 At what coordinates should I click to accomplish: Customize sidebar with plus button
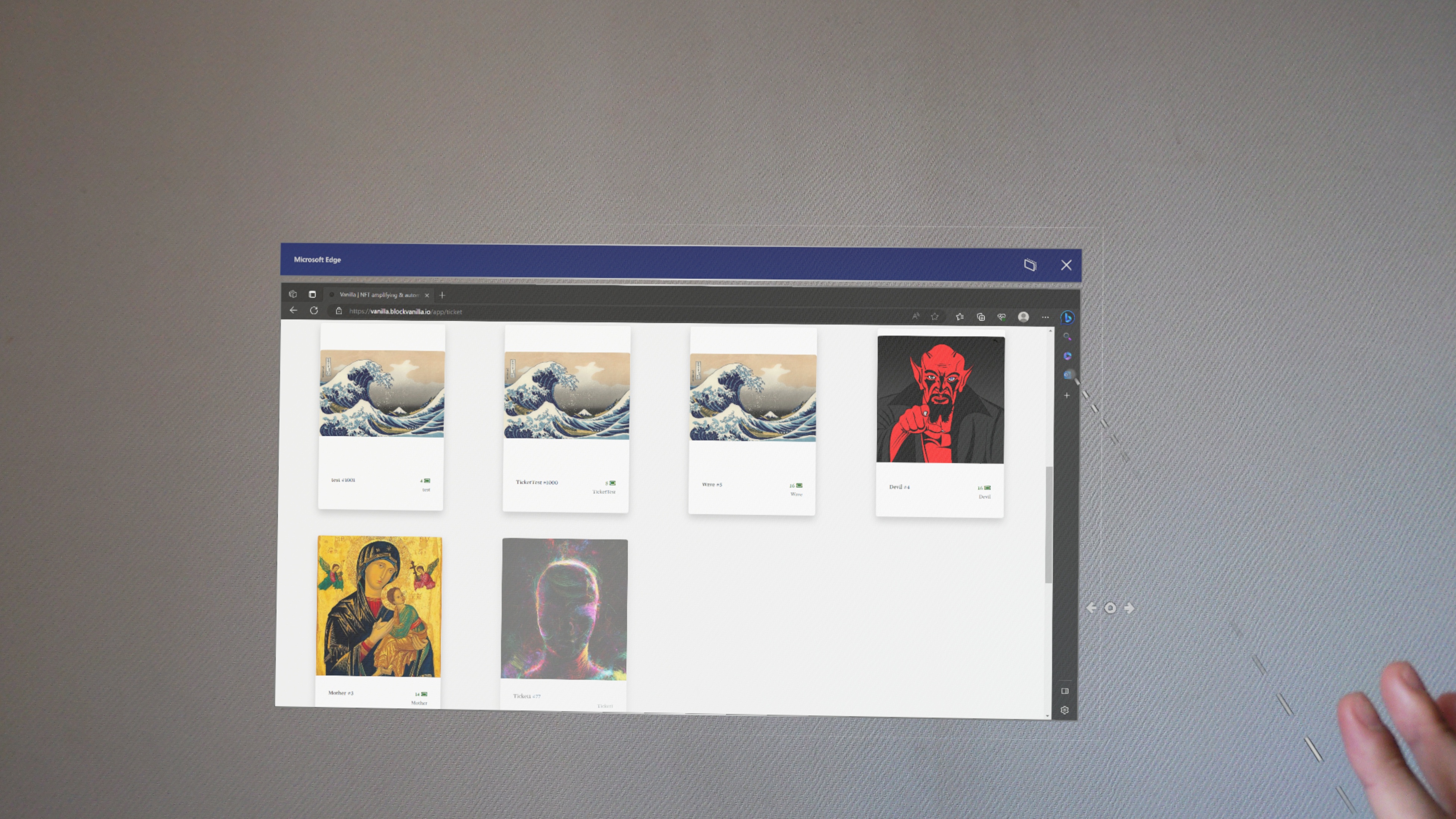click(1067, 396)
